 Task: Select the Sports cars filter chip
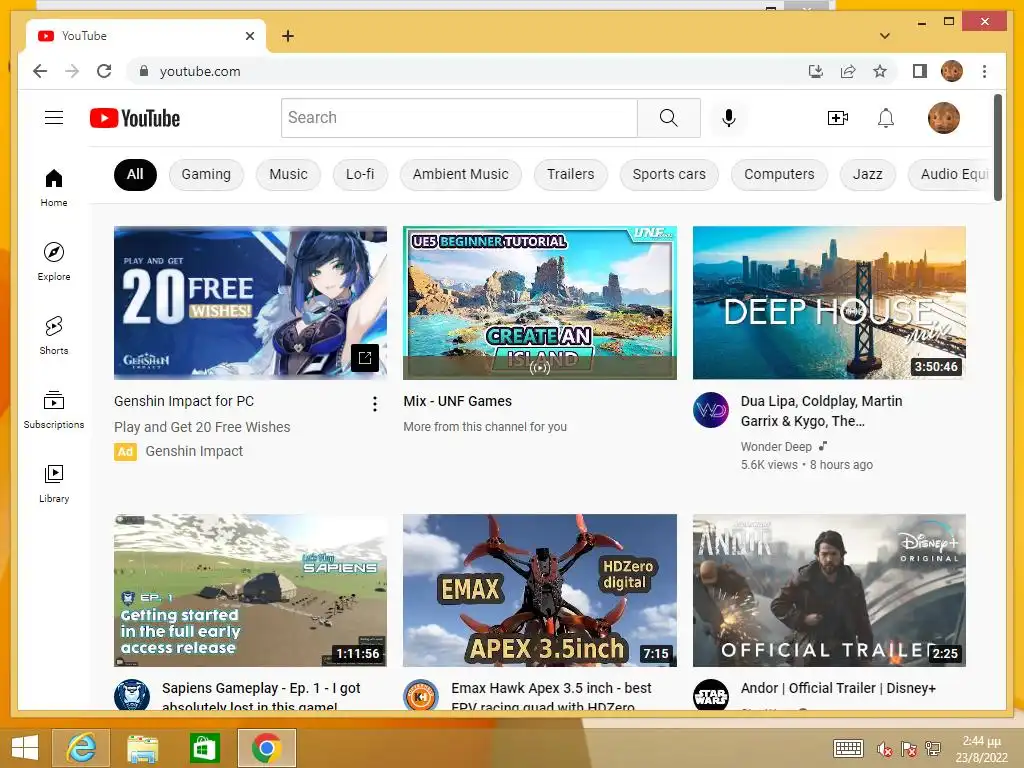[x=669, y=174]
